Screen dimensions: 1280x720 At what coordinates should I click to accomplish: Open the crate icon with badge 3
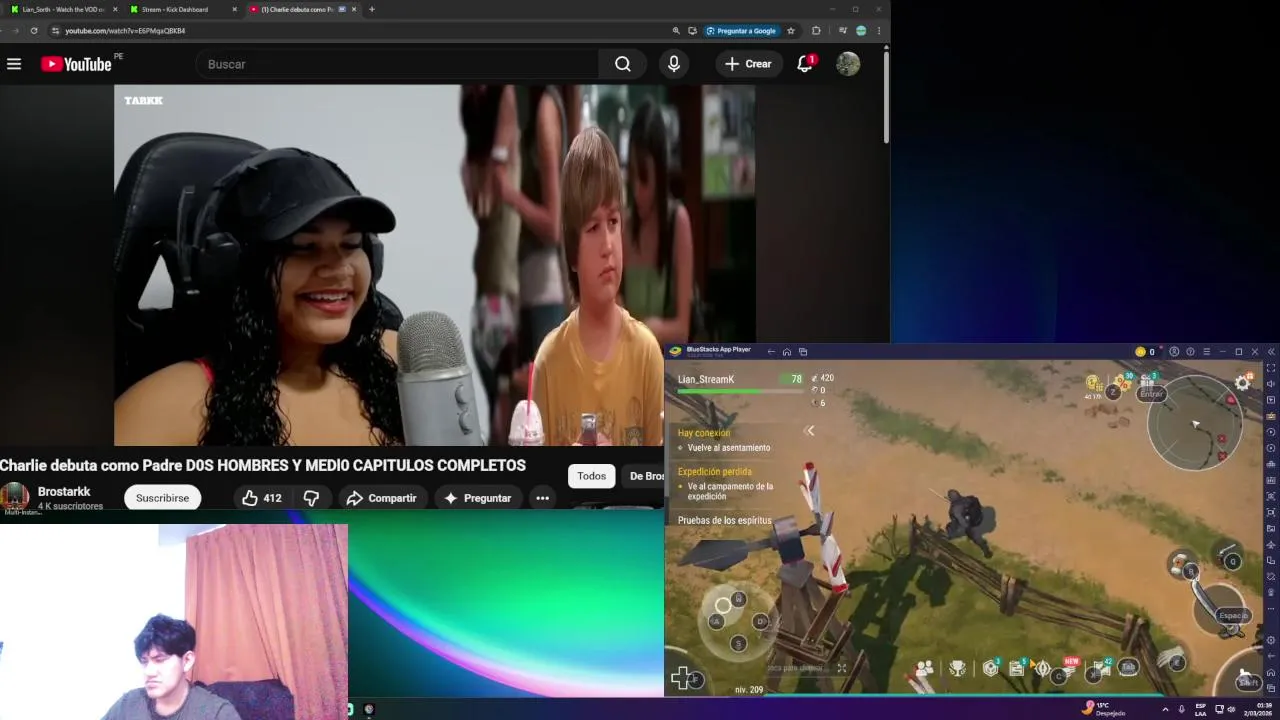pyautogui.click(x=991, y=667)
